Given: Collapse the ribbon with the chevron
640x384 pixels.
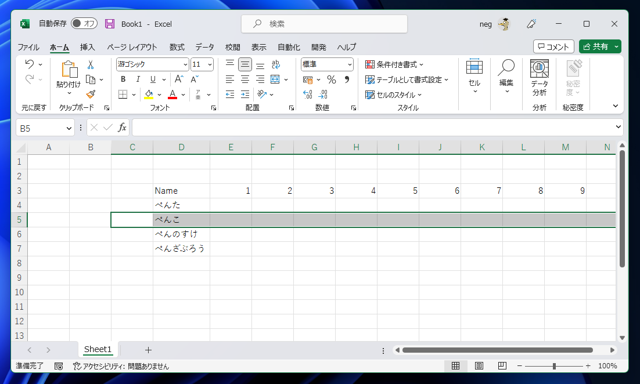Looking at the screenshot, I should pyautogui.click(x=615, y=106).
